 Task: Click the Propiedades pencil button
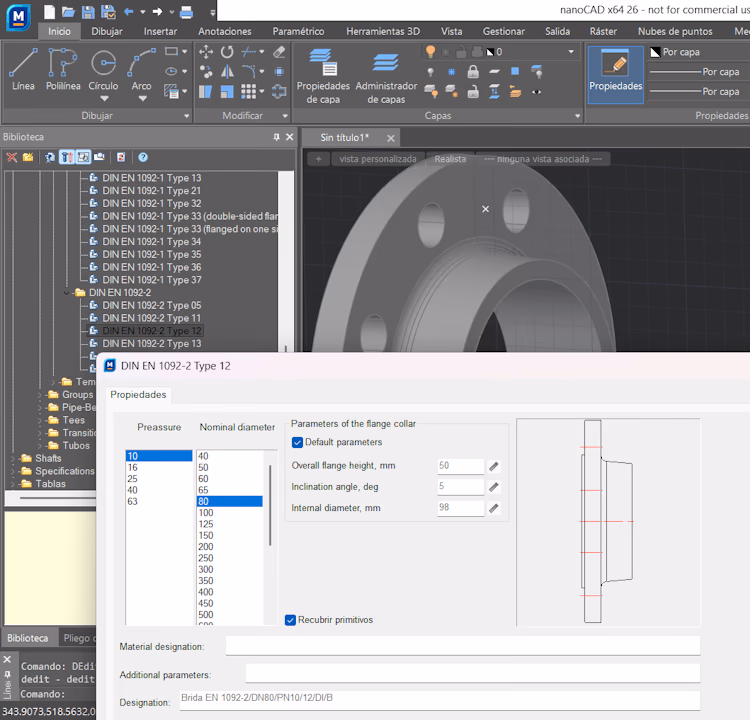point(615,74)
